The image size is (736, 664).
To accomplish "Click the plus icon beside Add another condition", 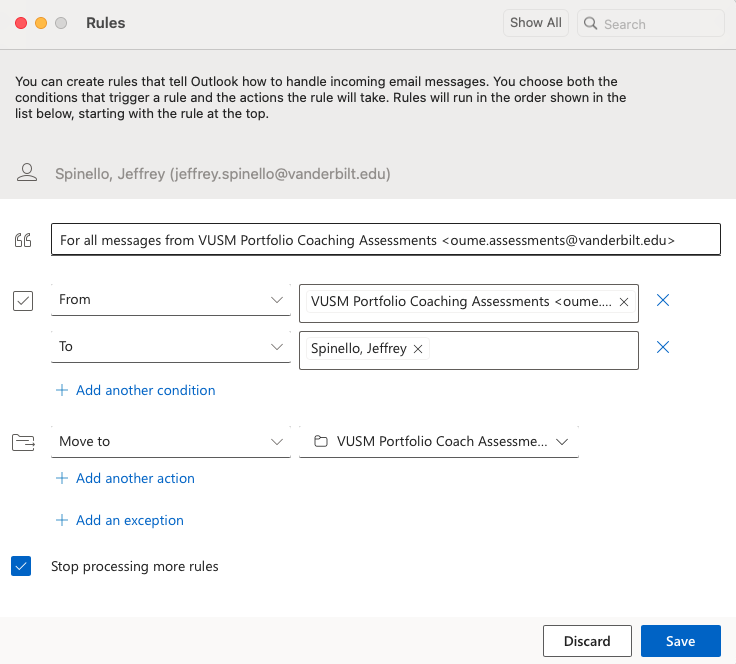I will coord(62,390).
